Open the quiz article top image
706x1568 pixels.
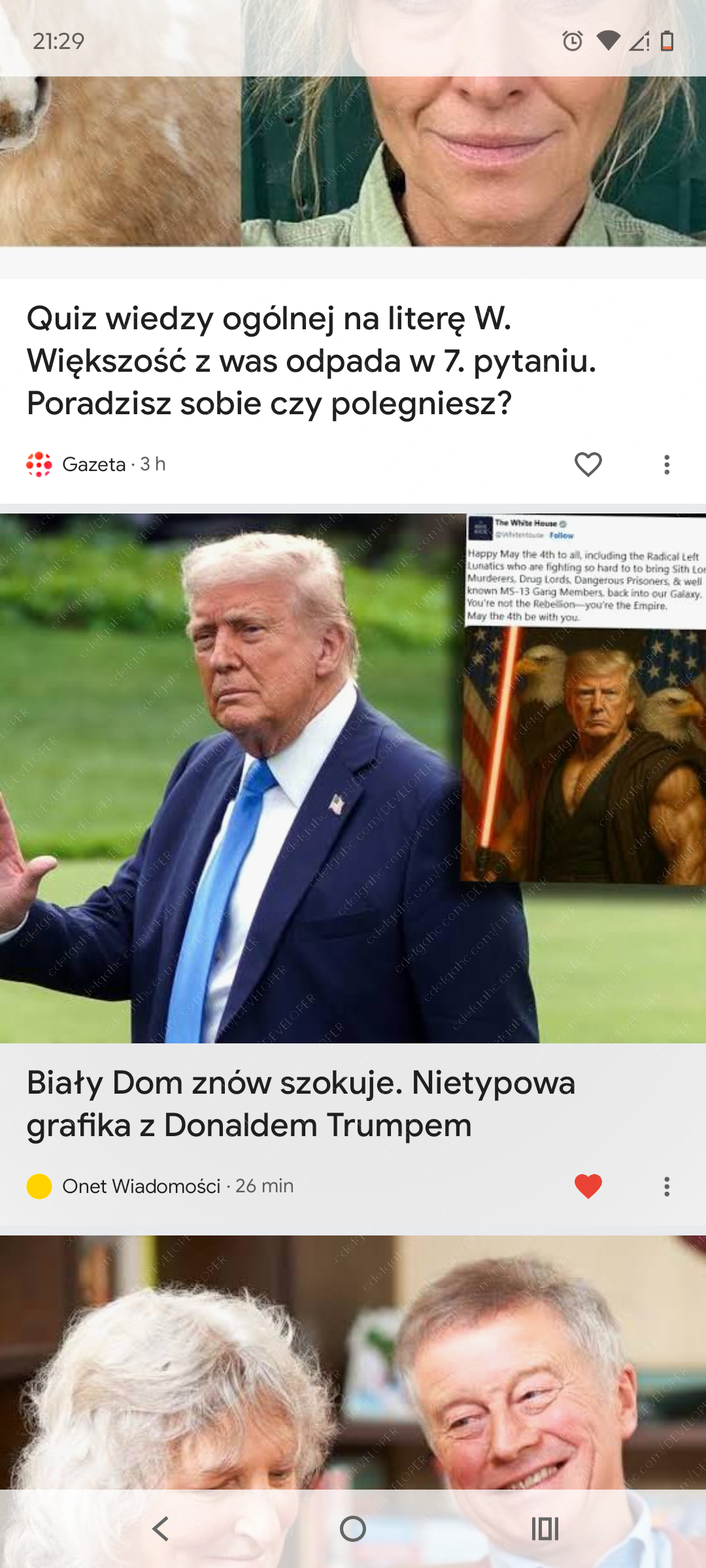coord(353,123)
